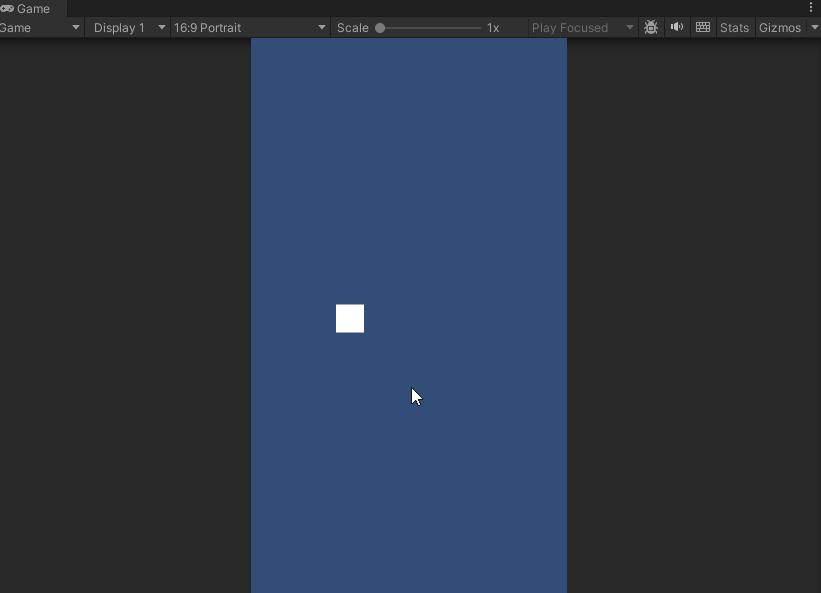Viewport: 821px width, 593px height.
Task: Open the Game view mode dropdown
Action: [x=41, y=28]
